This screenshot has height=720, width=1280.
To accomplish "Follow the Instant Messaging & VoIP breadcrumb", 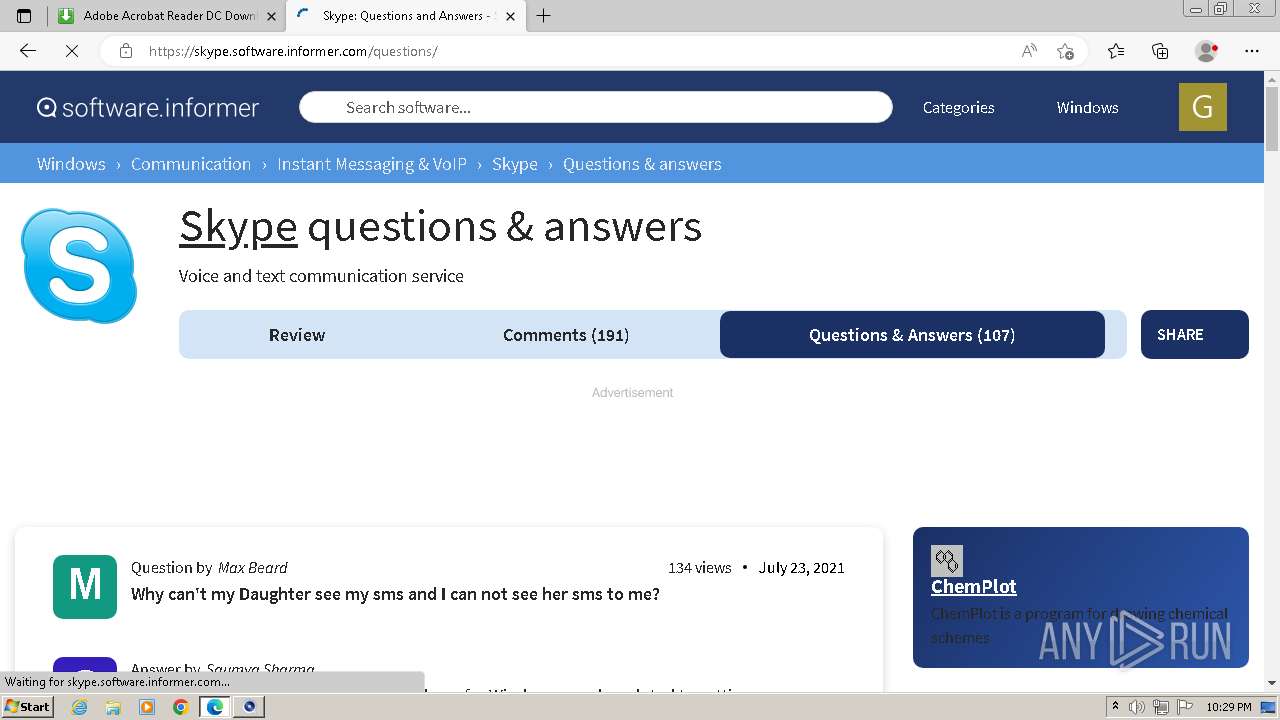I will point(372,164).
